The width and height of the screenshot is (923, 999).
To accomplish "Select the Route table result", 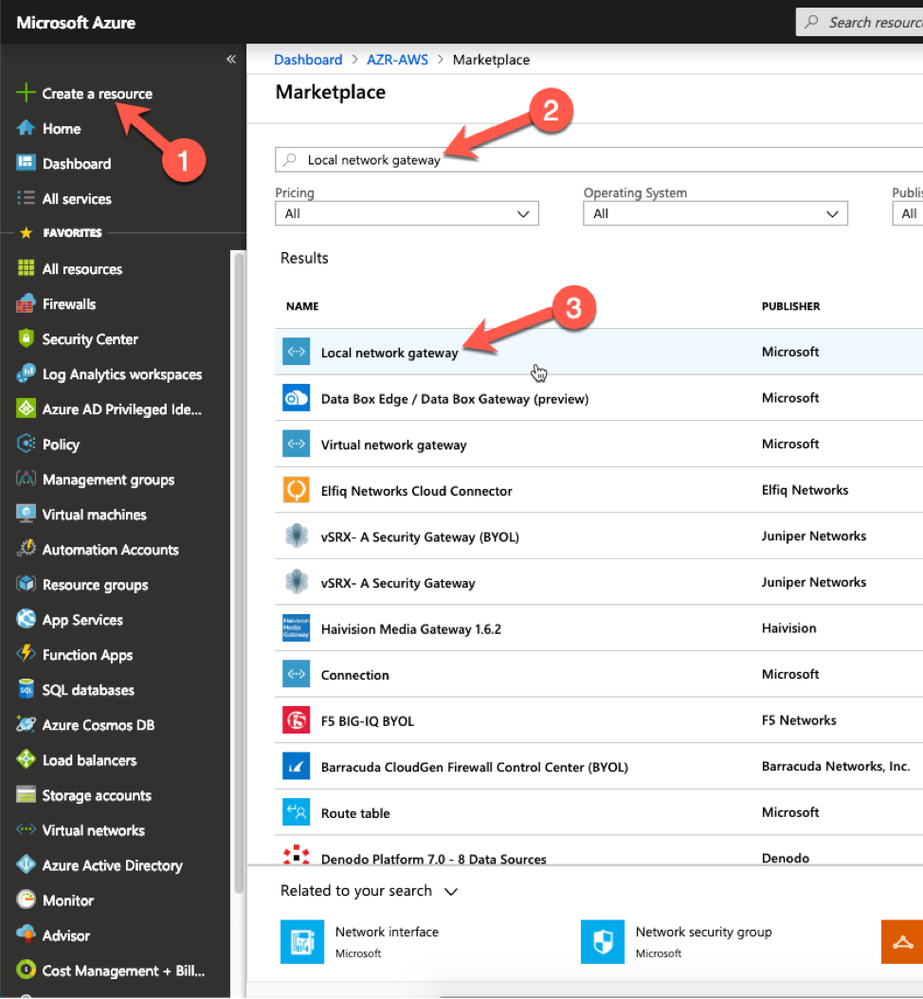I will [x=599, y=812].
